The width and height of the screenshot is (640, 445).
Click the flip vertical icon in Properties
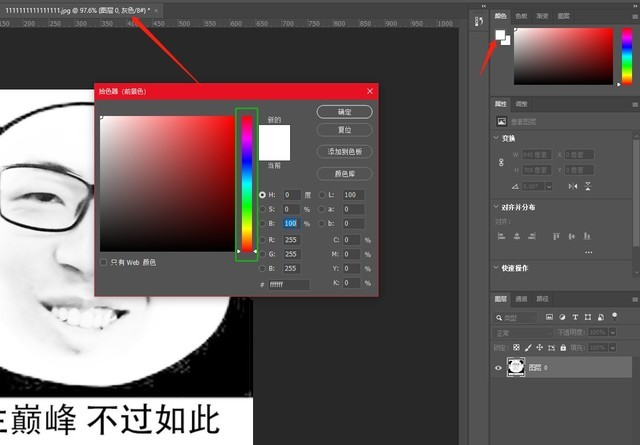(x=588, y=186)
